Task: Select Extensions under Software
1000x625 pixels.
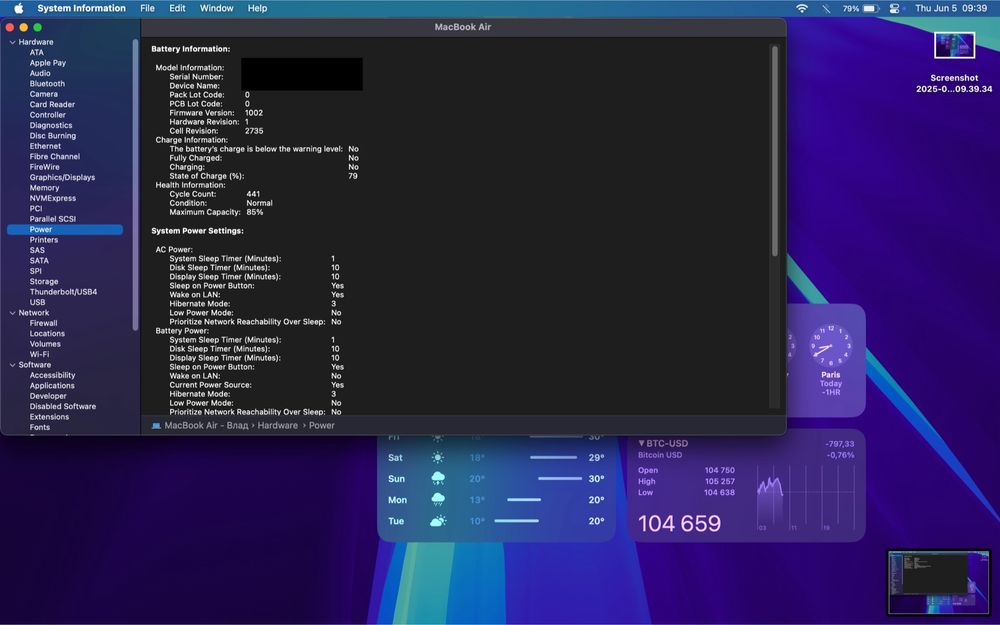Action: (x=49, y=417)
